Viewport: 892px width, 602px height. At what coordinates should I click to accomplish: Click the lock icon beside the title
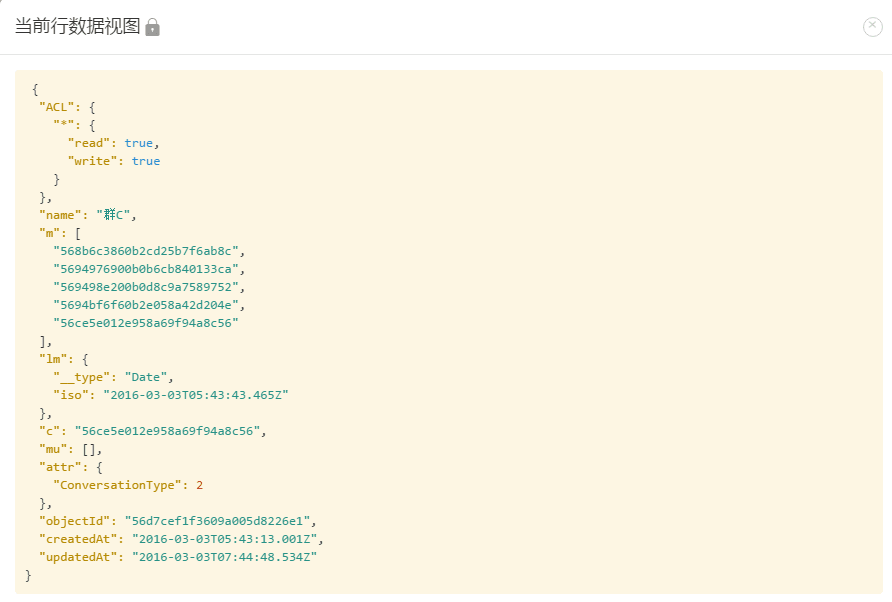click(152, 27)
